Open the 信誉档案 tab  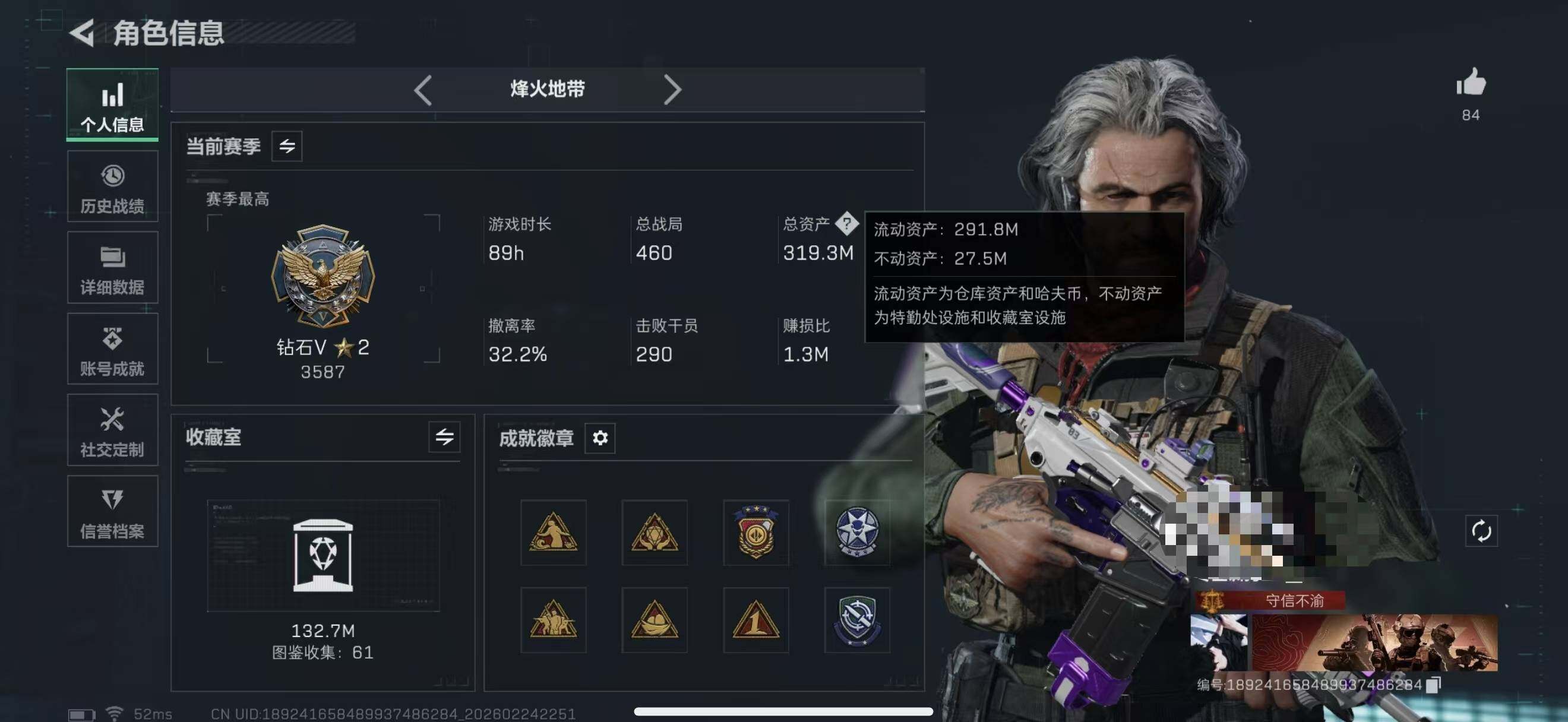pyautogui.click(x=113, y=512)
